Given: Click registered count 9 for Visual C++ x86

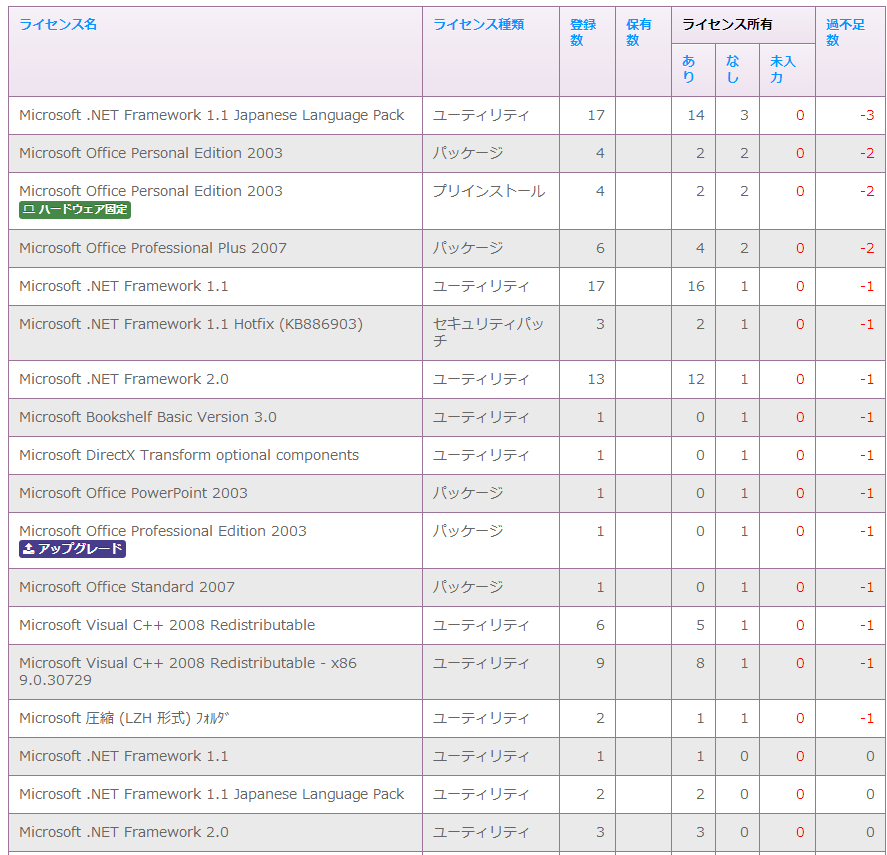Looking at the screenshot, I should [x=600, y=663].
